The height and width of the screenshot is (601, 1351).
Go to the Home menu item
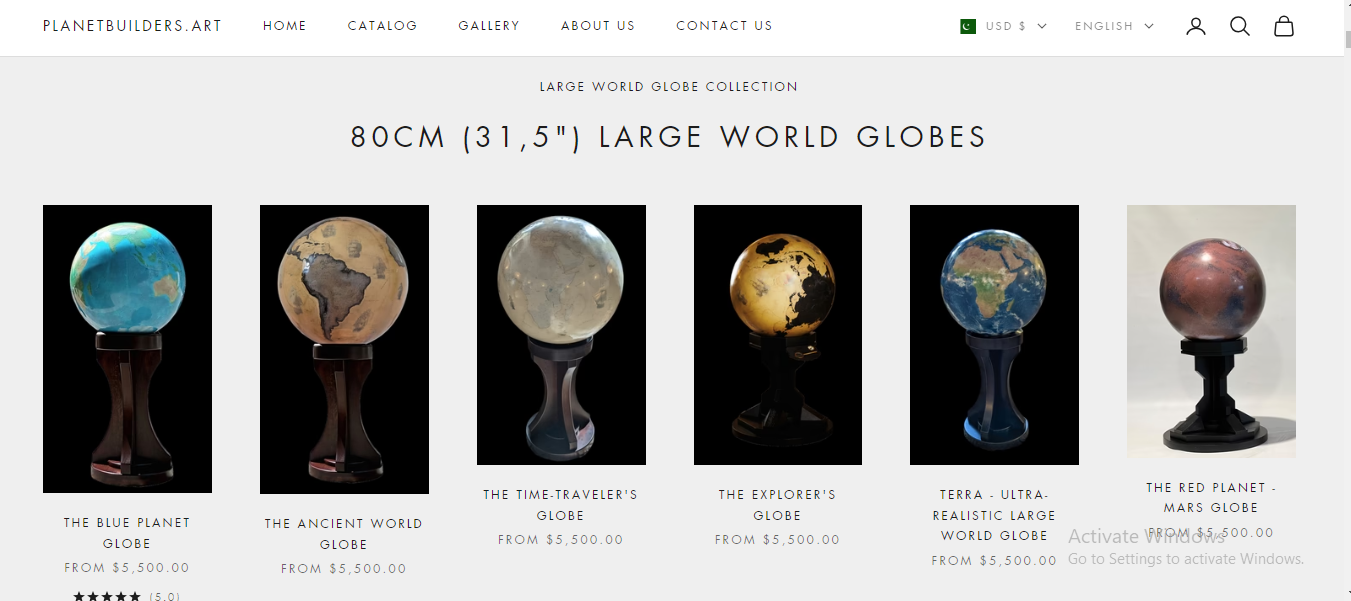[x=285, y=26]
